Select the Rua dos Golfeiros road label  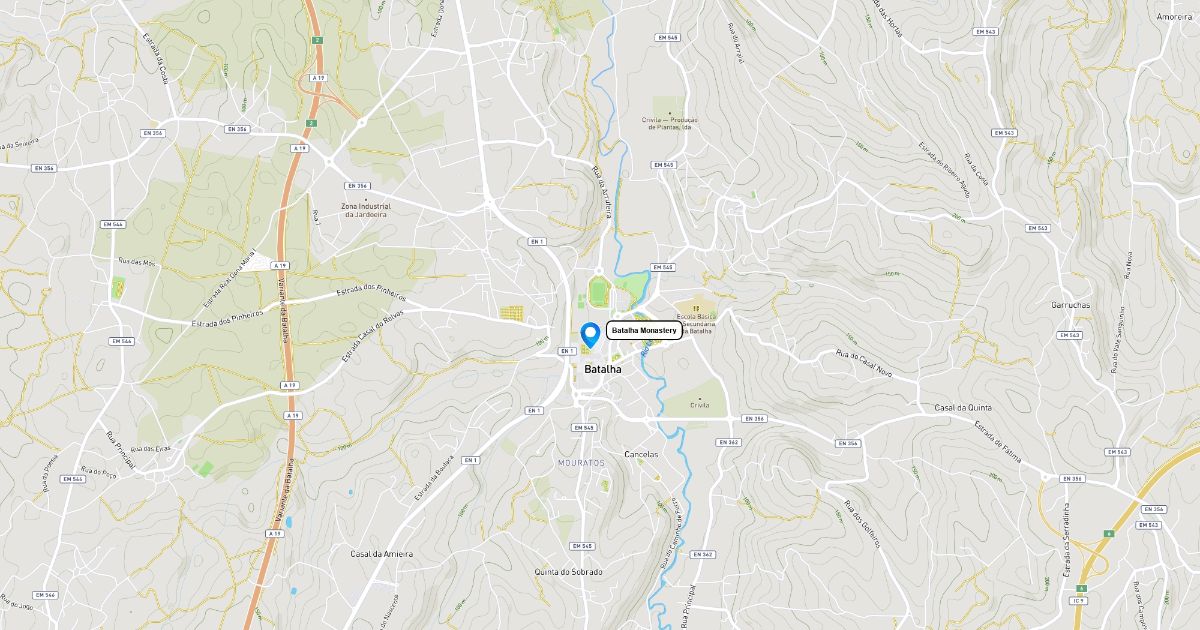point(862,523)
